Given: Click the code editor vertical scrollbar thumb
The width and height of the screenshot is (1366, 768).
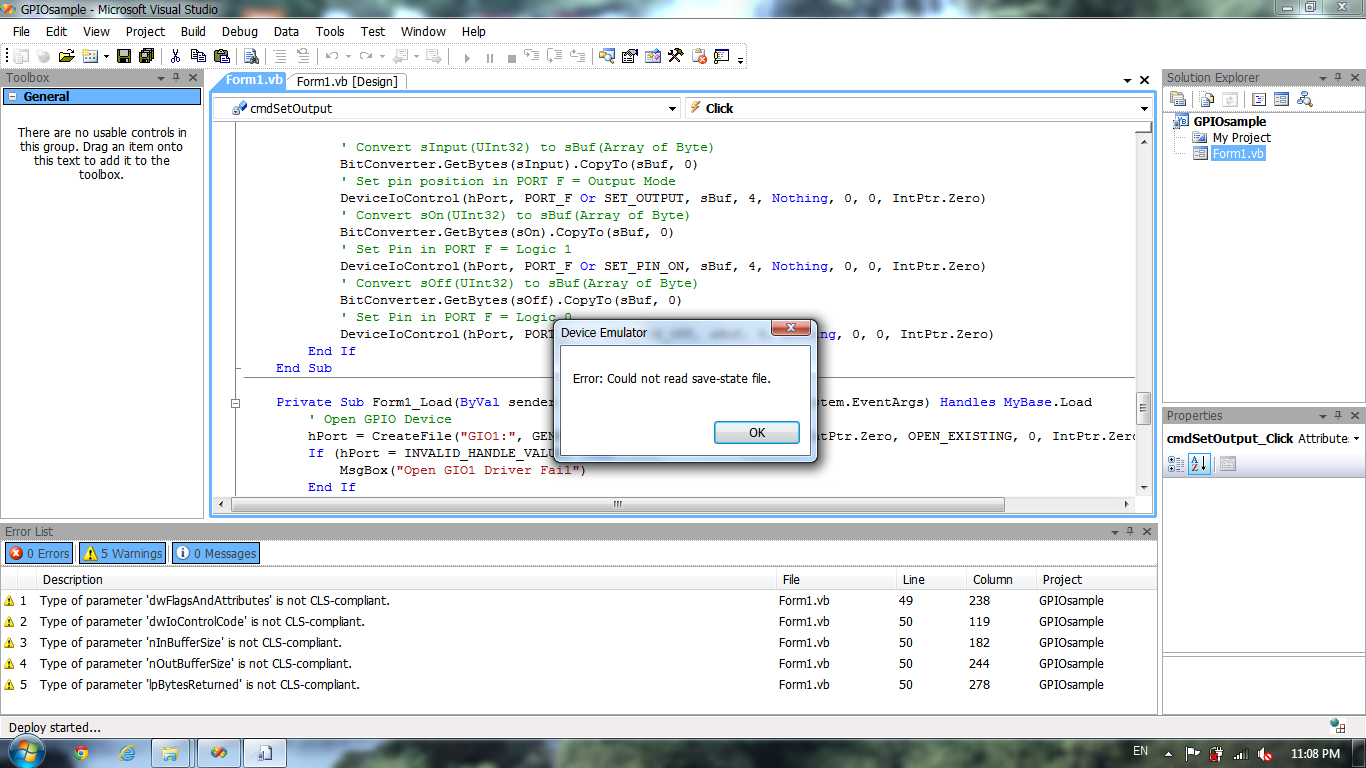Looking at the screenshot, I should [x=1144, y=408].
